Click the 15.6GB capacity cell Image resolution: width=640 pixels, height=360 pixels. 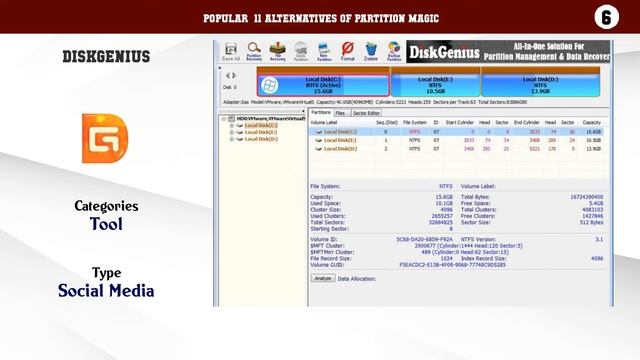[593, 132]
